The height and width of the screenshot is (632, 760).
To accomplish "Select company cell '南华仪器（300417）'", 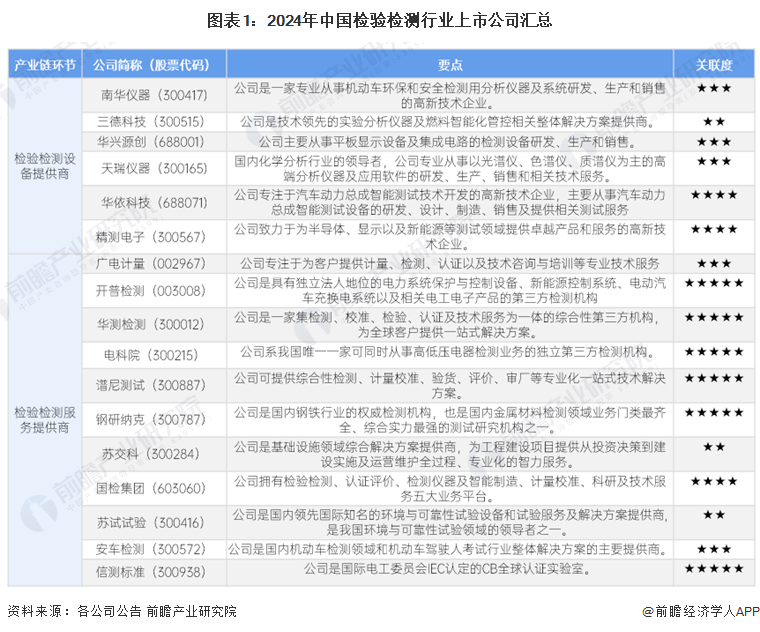I will coord(154,95).
